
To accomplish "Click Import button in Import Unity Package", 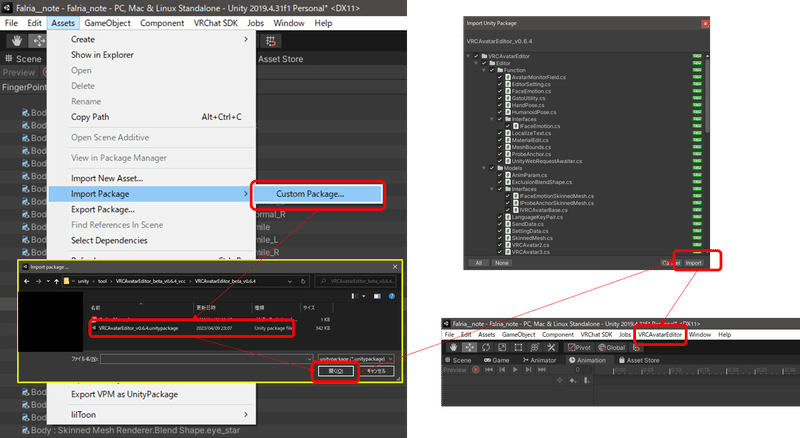I will click(x=693, y=263).
